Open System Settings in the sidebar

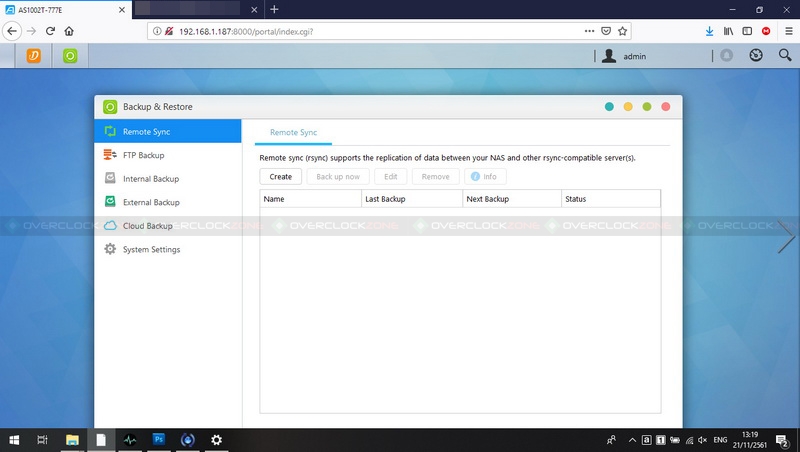(x=168, y=249)
